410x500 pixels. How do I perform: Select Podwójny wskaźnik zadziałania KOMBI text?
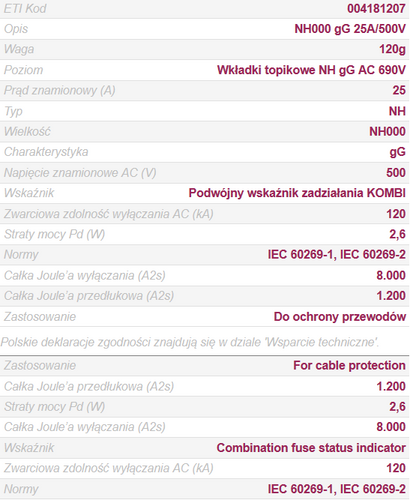(x=297, y=193)
